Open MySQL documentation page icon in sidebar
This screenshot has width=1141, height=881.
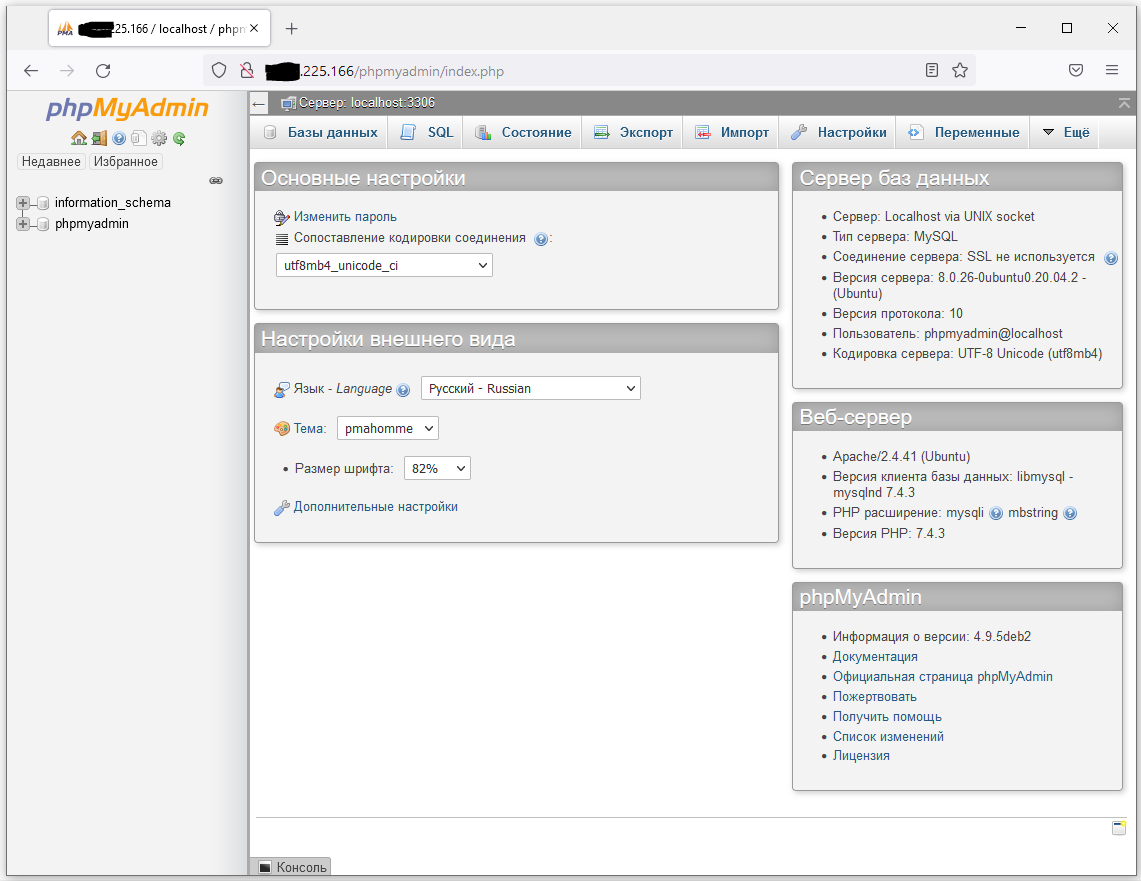pos(138,138)
